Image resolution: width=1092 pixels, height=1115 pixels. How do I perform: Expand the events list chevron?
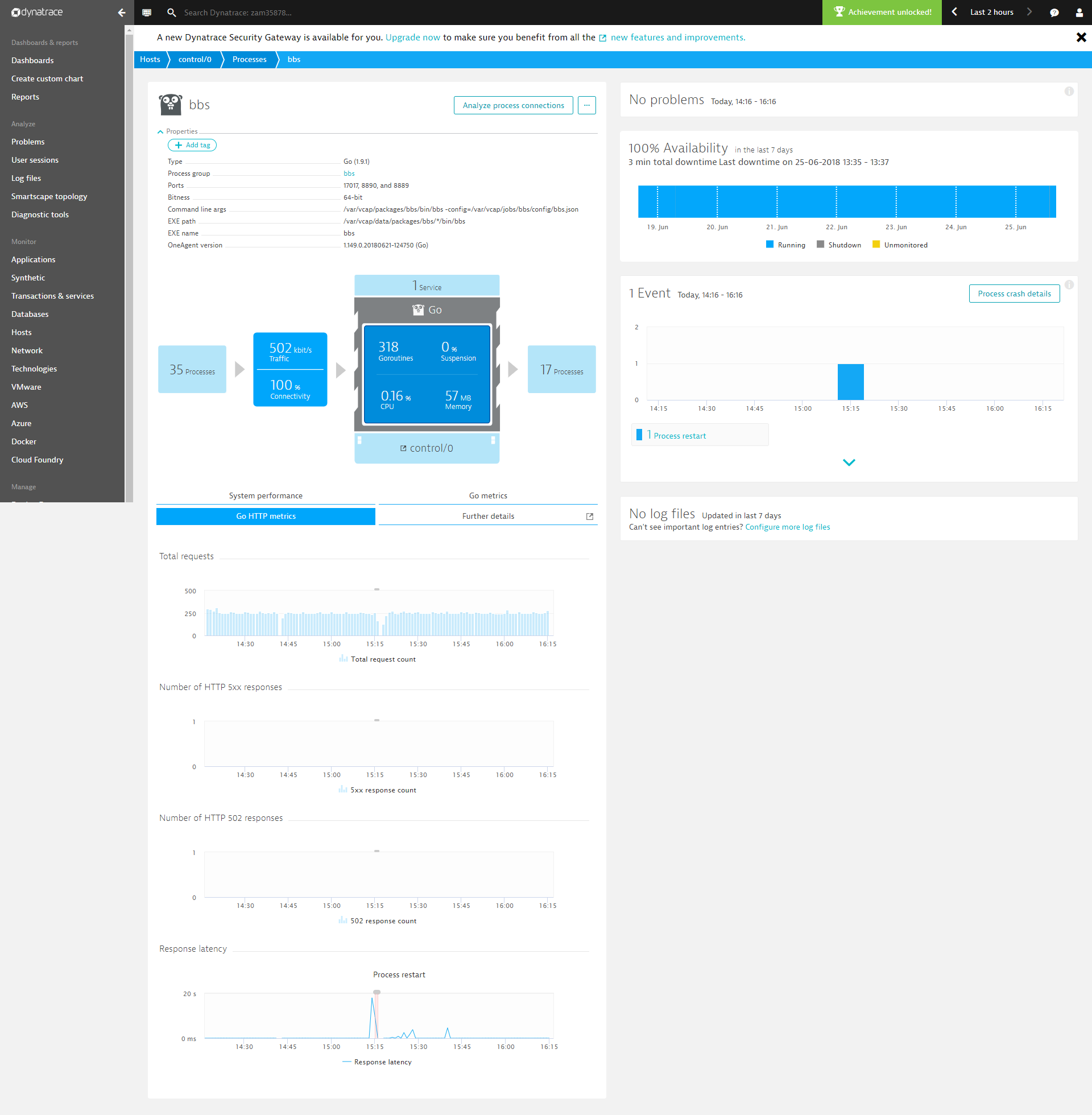pyautogui.click(x=849, y=462)
